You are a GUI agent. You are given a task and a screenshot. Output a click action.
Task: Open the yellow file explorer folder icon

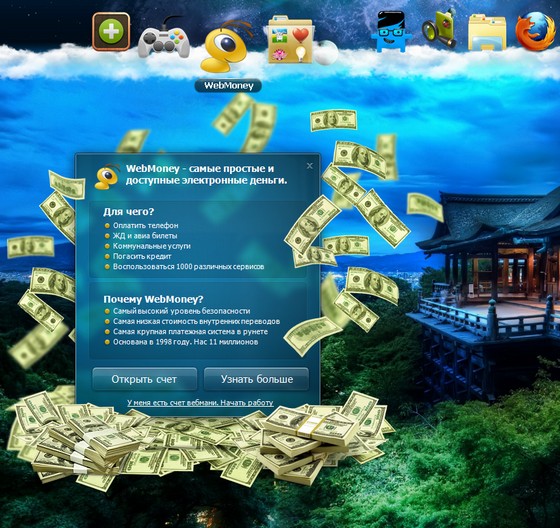(x=487, y=32)
